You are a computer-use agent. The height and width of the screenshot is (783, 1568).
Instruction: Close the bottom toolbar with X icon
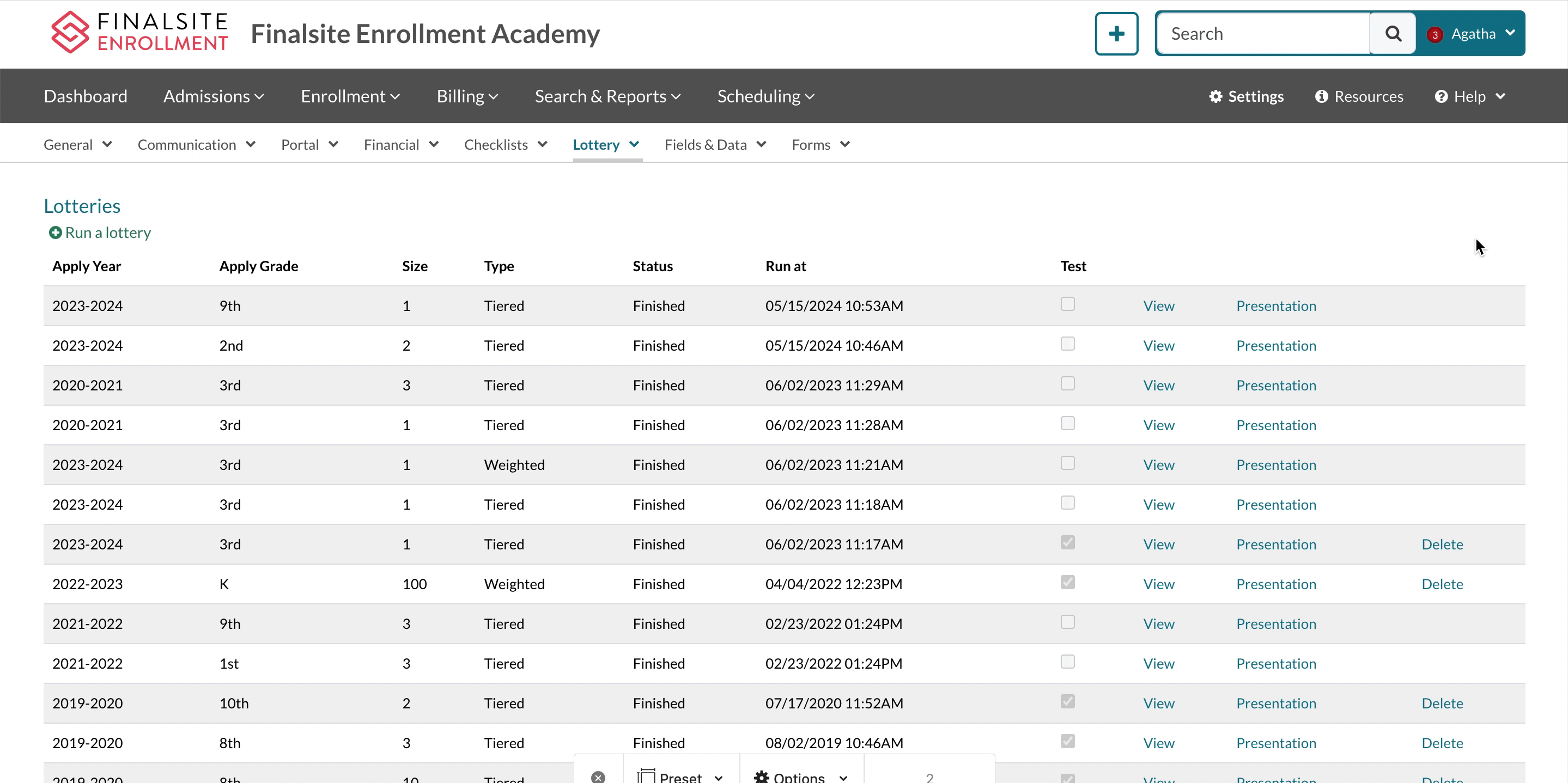click(x=598, y=777)
